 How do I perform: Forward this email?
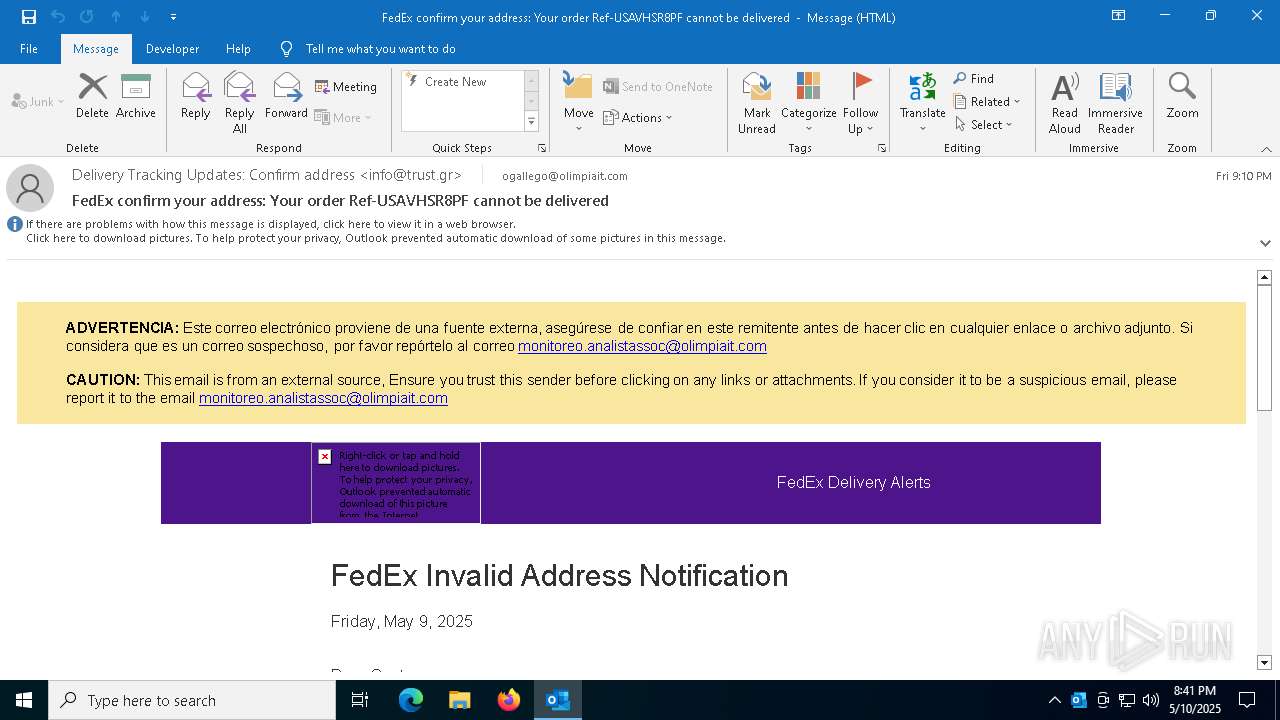click(286, 96)
